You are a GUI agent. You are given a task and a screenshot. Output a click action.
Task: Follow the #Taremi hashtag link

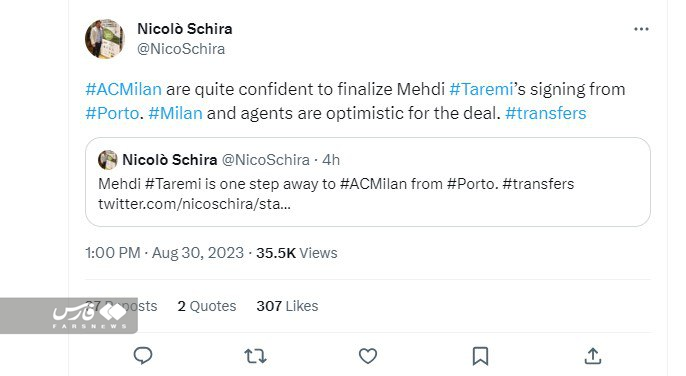click(x=481, y=89)
